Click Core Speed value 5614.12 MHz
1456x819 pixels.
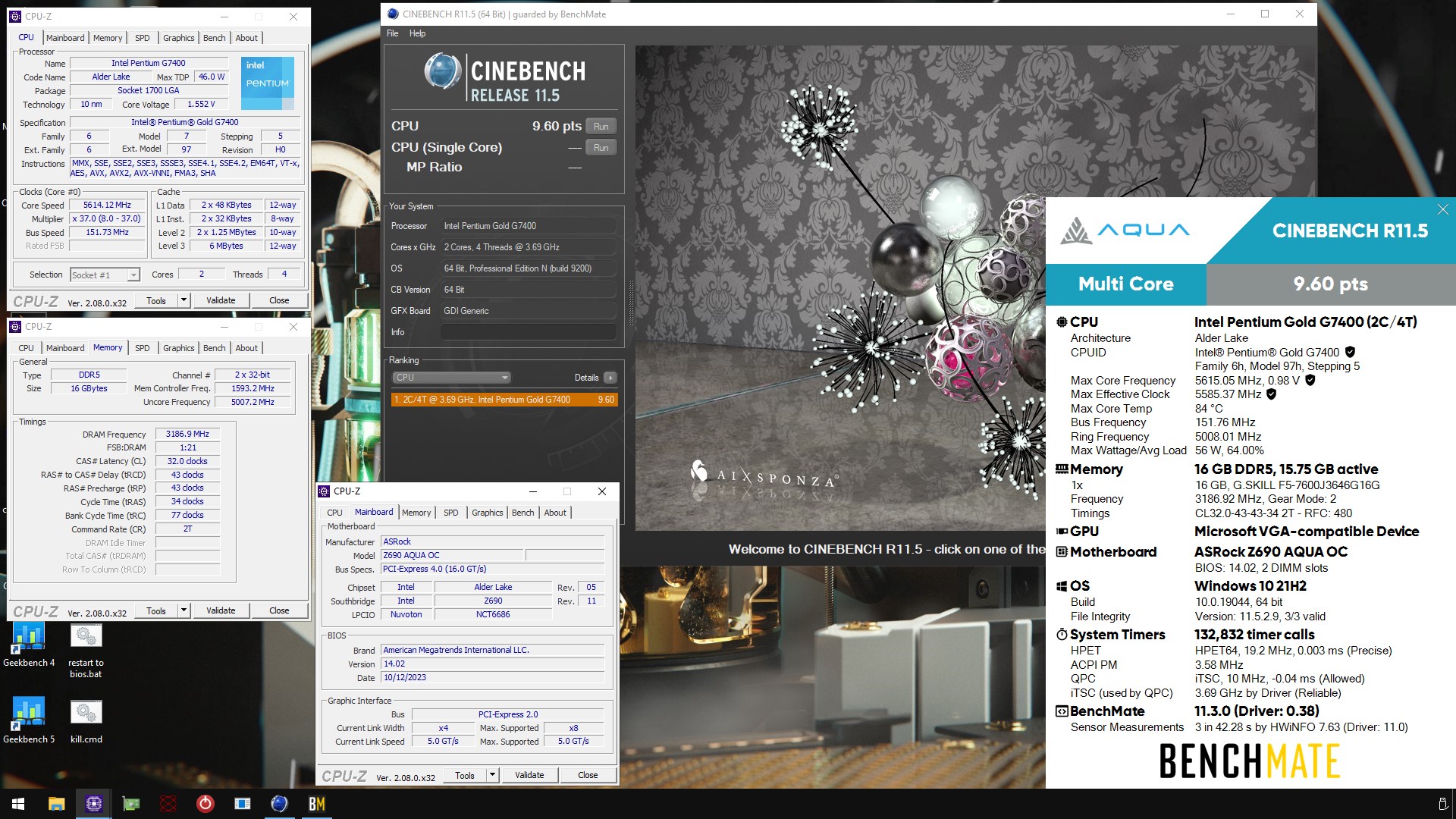coord(107,206)
